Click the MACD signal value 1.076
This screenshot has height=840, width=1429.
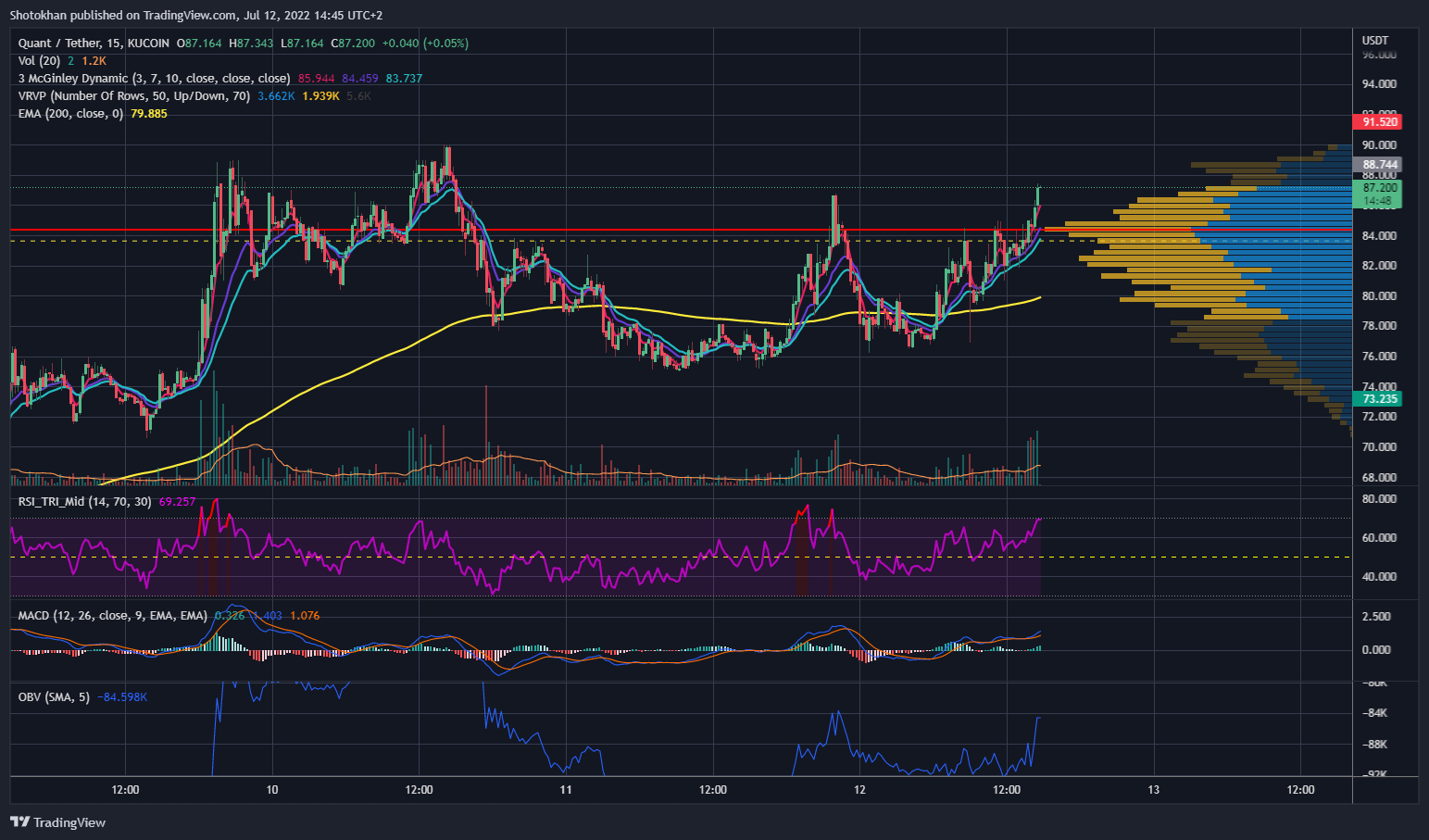pos(305,616)
